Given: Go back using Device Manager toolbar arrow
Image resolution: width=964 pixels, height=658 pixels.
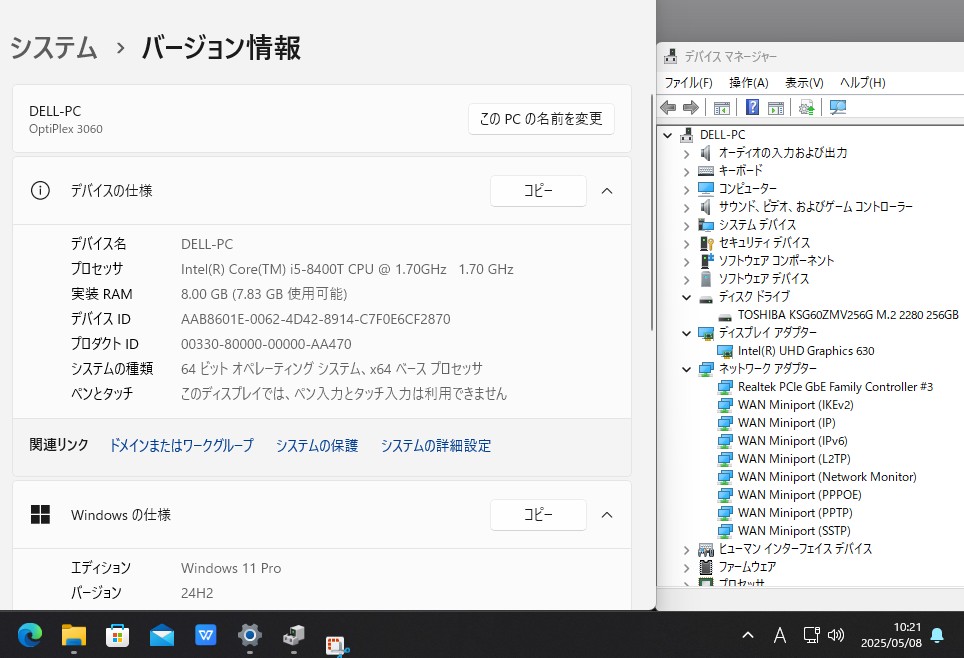Looking at the screenshot, I should tap(668, 108).
